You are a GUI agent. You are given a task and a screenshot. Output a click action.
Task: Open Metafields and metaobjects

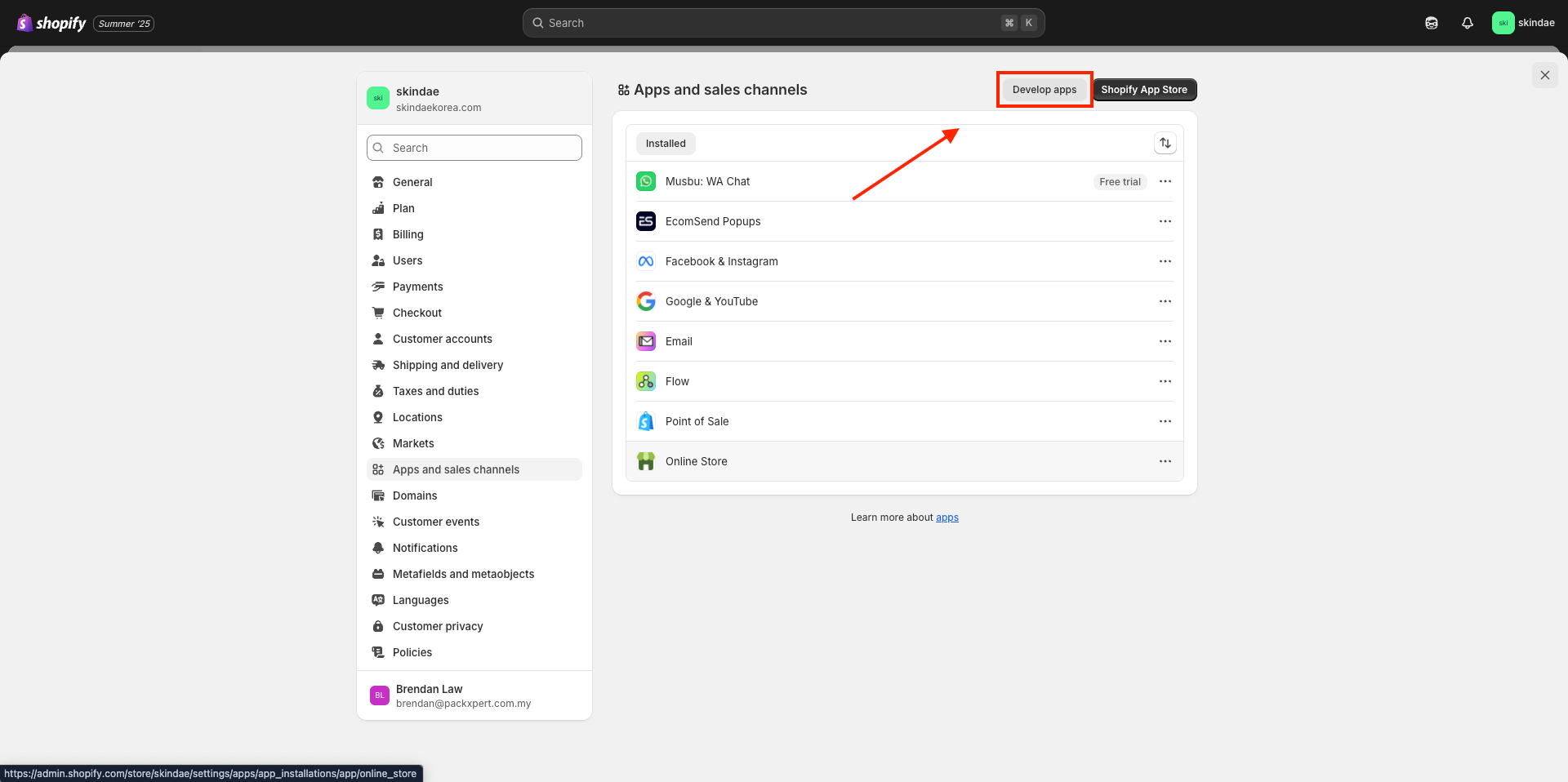[474, 574]
